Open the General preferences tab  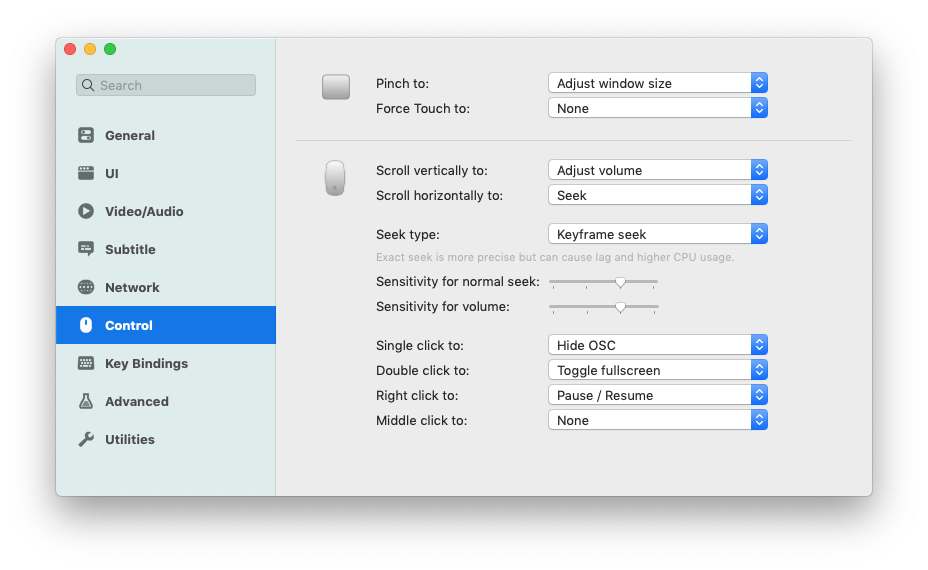click(x=166, y=135)
